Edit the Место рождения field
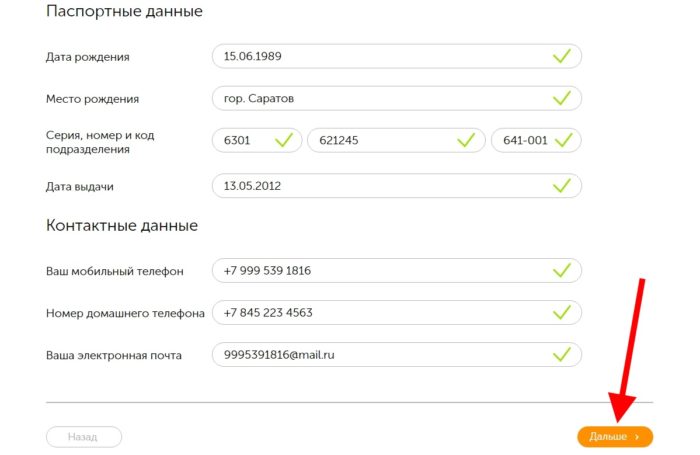Image resolution: width=700 pixels, height=455 pixels. (x=380, y=99)
